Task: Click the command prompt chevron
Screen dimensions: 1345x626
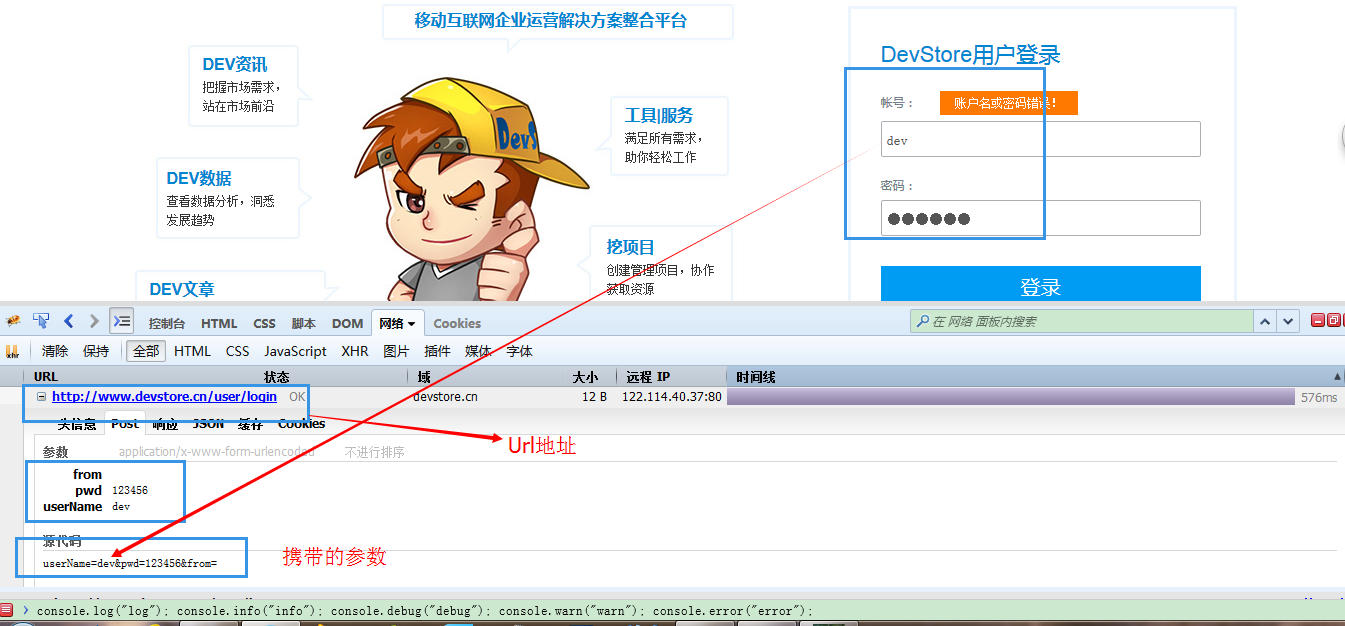Action: [26, 610]
